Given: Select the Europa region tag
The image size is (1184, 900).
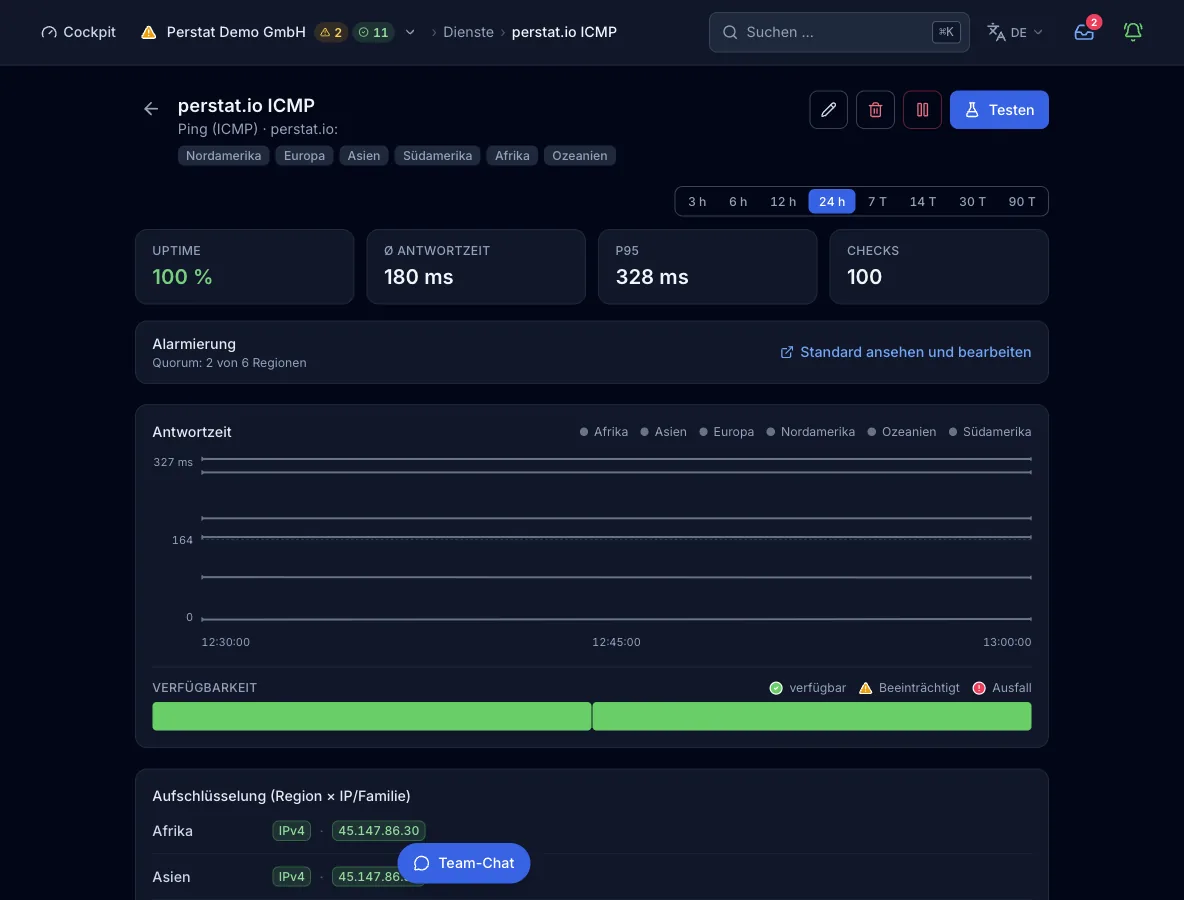Looking at the screenshot, I should [x=304, y=156].
